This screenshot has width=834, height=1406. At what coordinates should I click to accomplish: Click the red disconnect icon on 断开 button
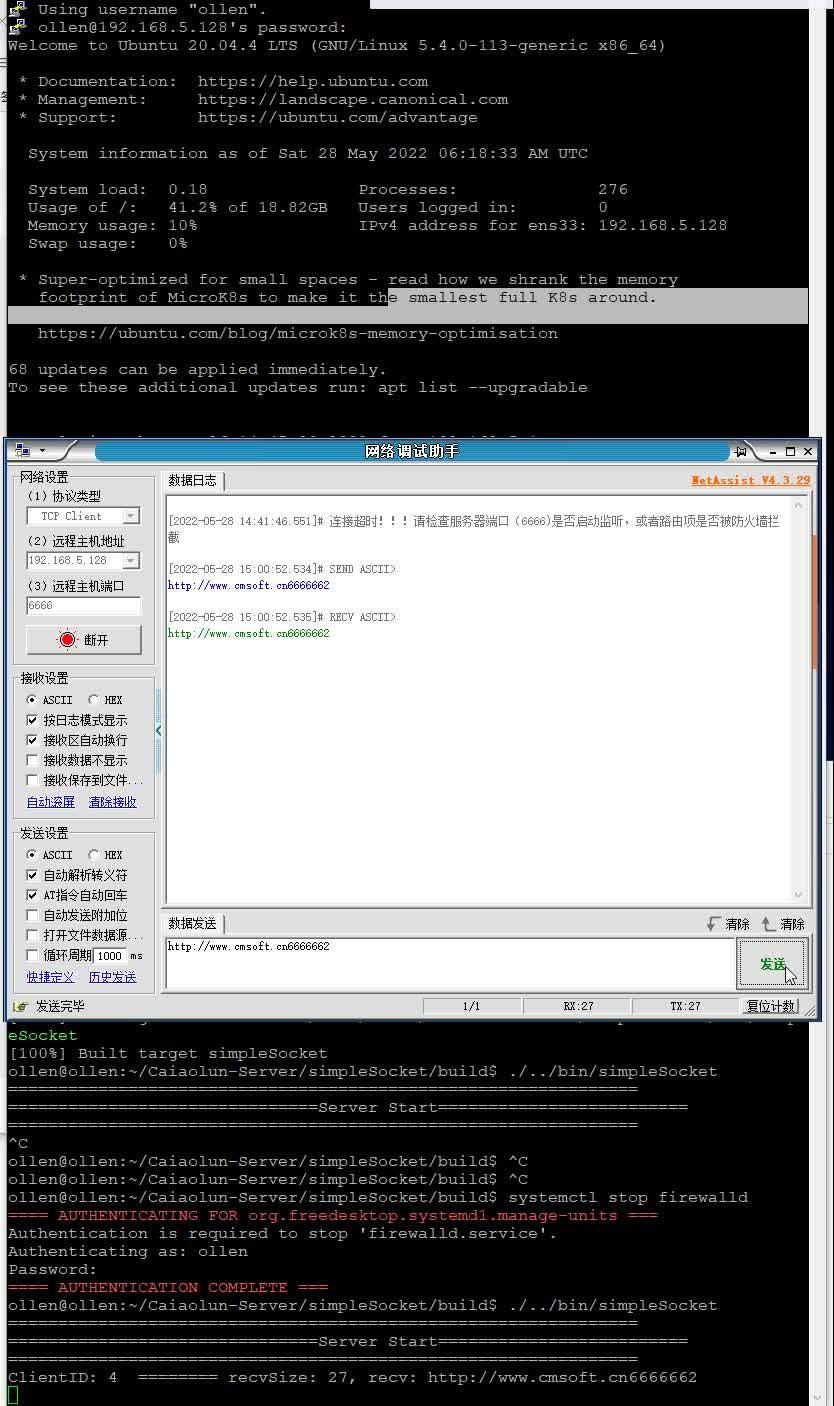(x=67, y=640)
